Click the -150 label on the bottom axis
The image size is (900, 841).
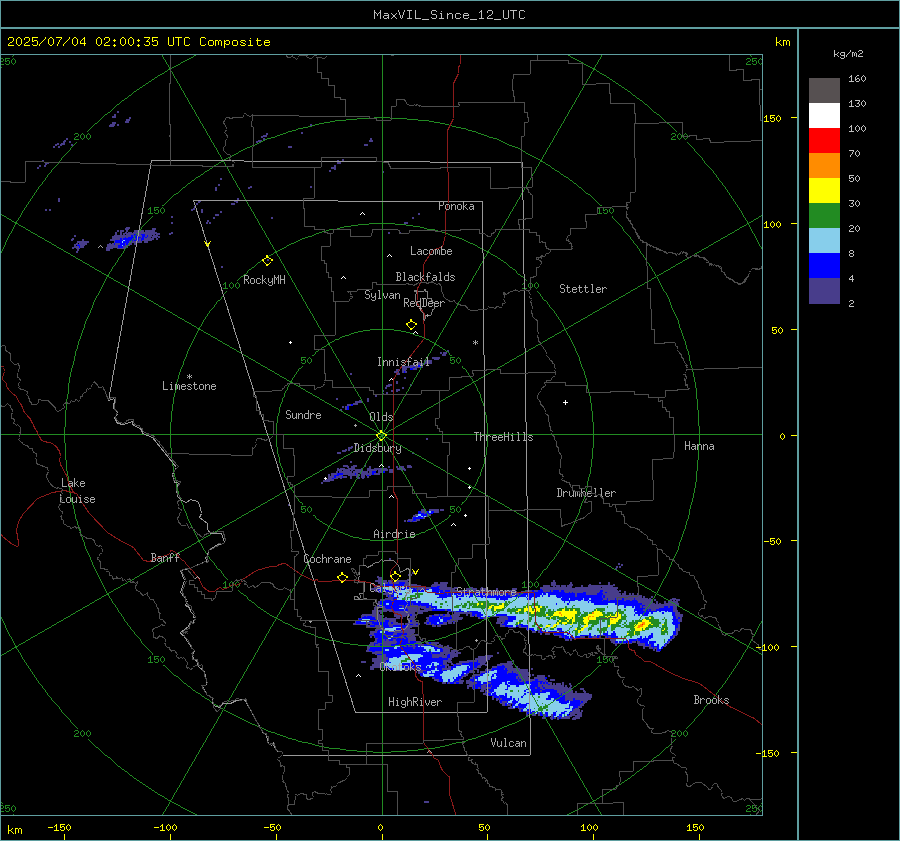59,827
